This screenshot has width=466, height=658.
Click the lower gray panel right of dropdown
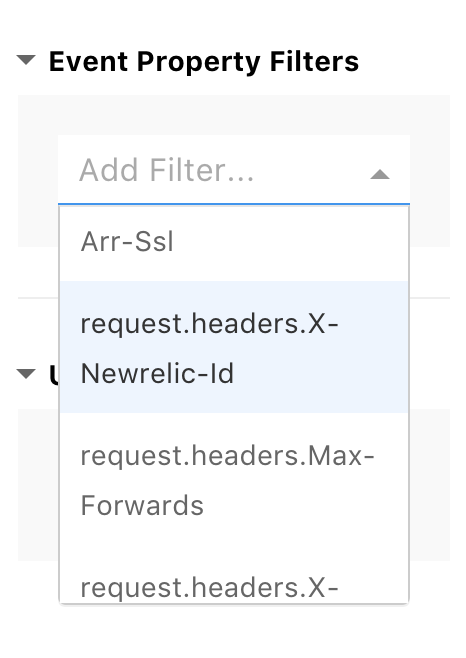429,485
